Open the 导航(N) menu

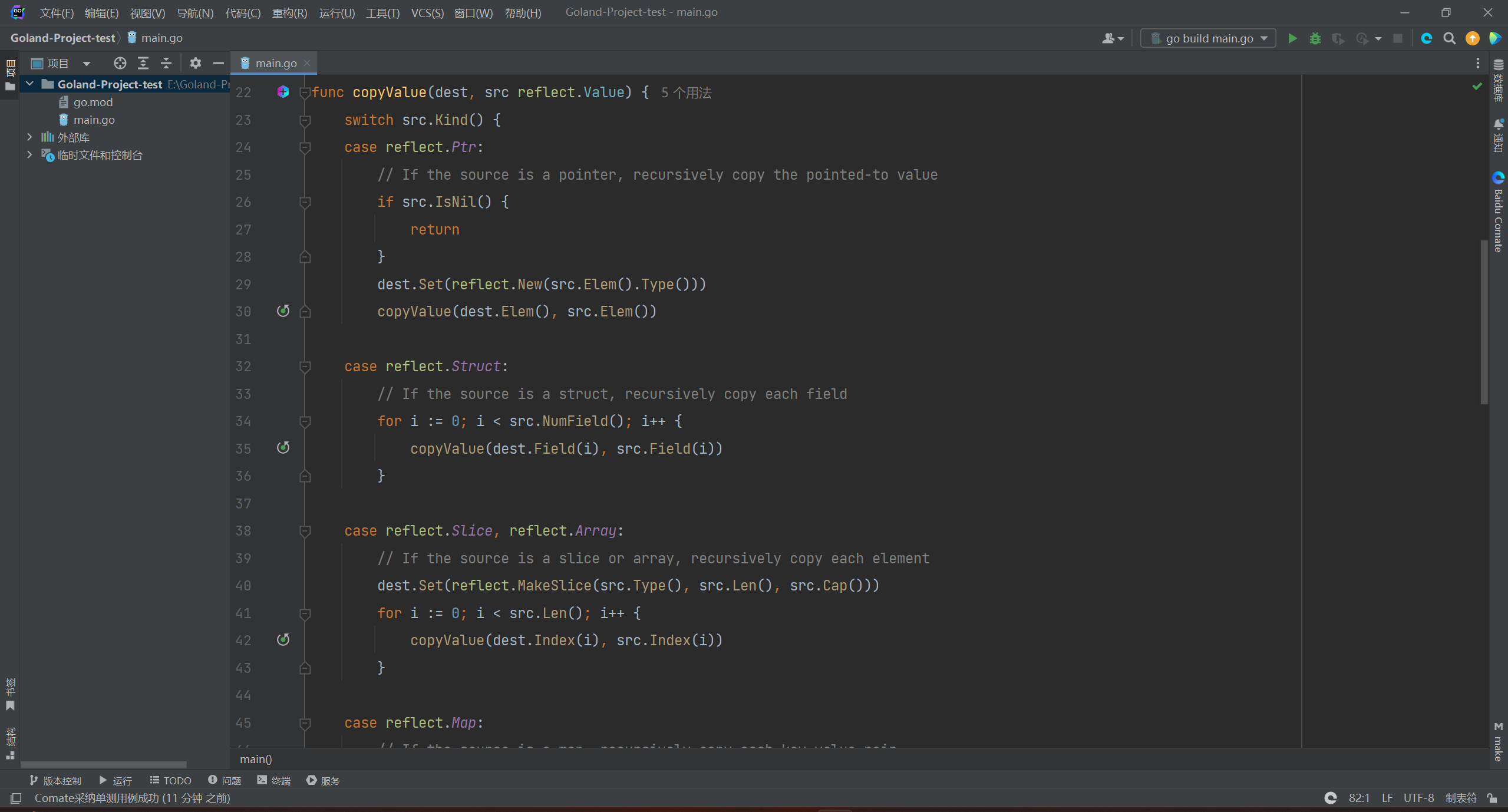(x=195, y=13)
